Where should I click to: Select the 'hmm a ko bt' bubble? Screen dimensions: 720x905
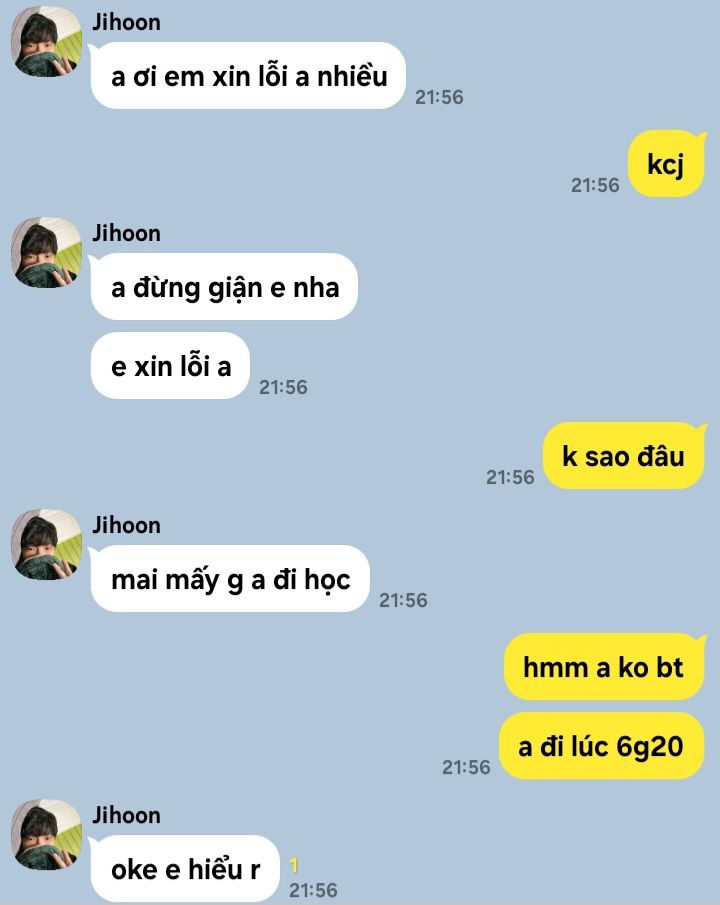[604, 667]
